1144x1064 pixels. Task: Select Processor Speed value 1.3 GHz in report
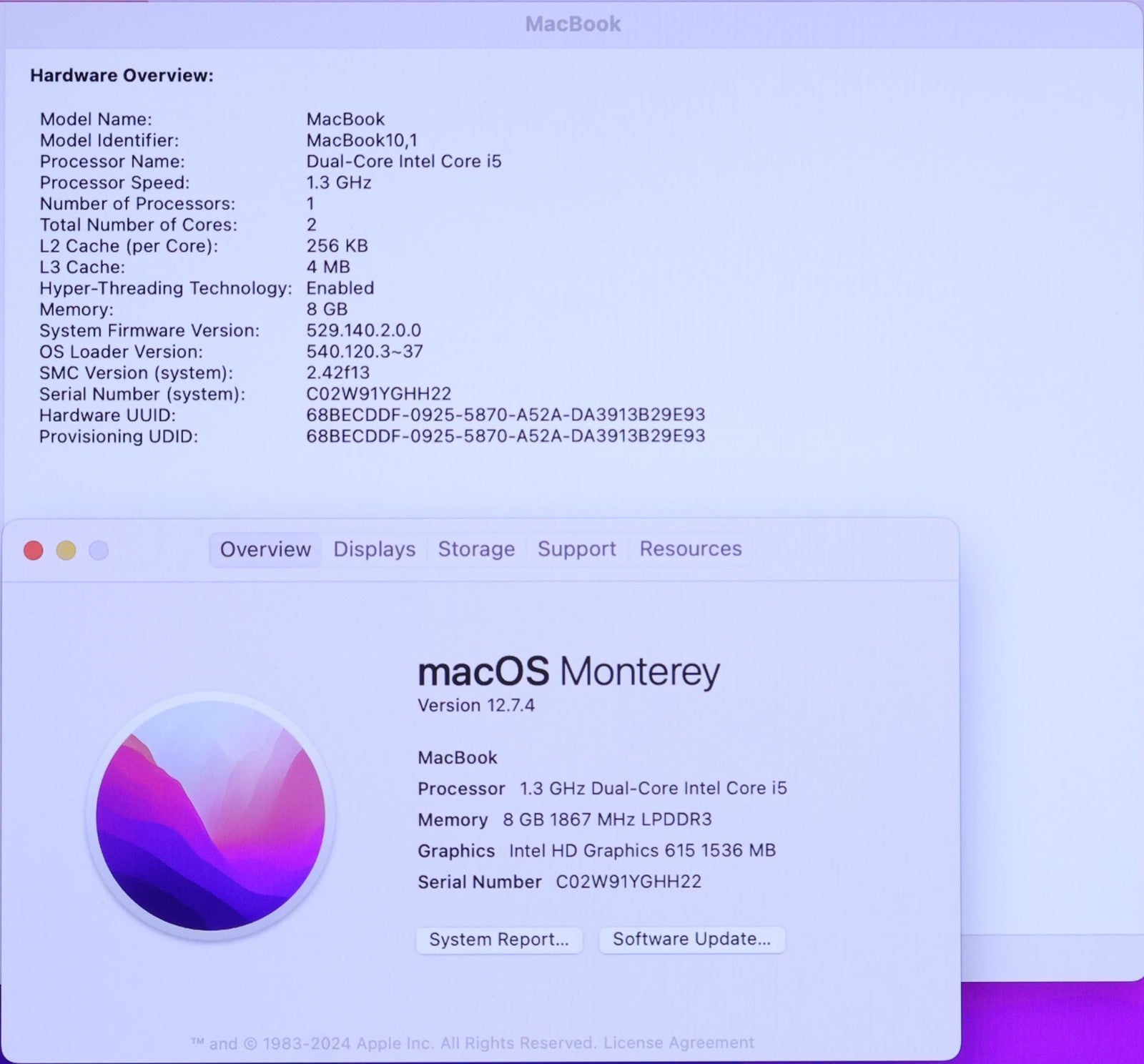pos(339,182)
